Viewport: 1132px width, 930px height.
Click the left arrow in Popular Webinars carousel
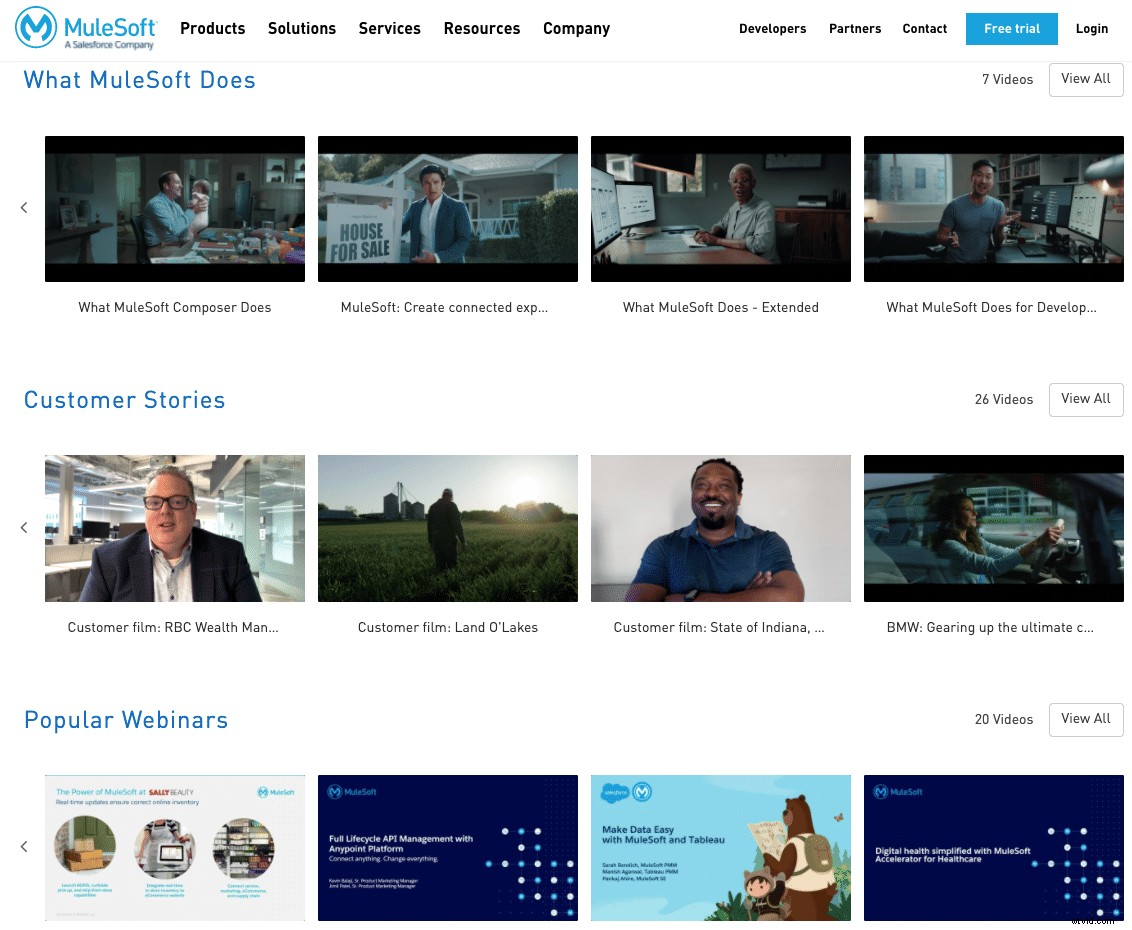click(x=24, y=847)
